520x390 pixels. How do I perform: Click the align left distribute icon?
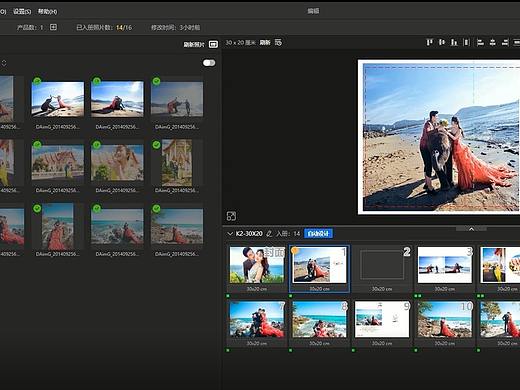tap(480, 42)
